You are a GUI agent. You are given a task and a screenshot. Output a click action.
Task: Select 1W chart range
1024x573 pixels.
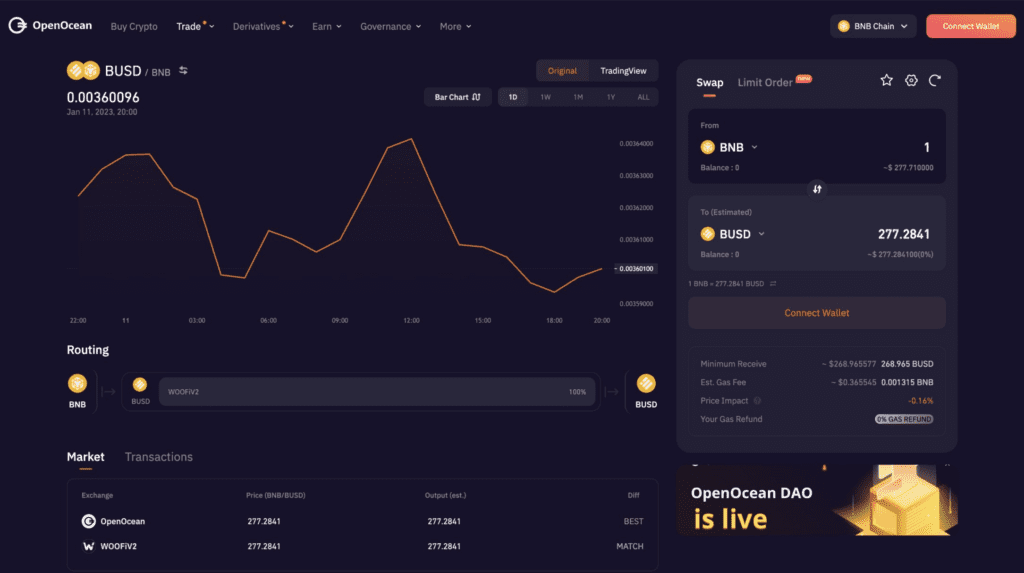click(545, 97)
